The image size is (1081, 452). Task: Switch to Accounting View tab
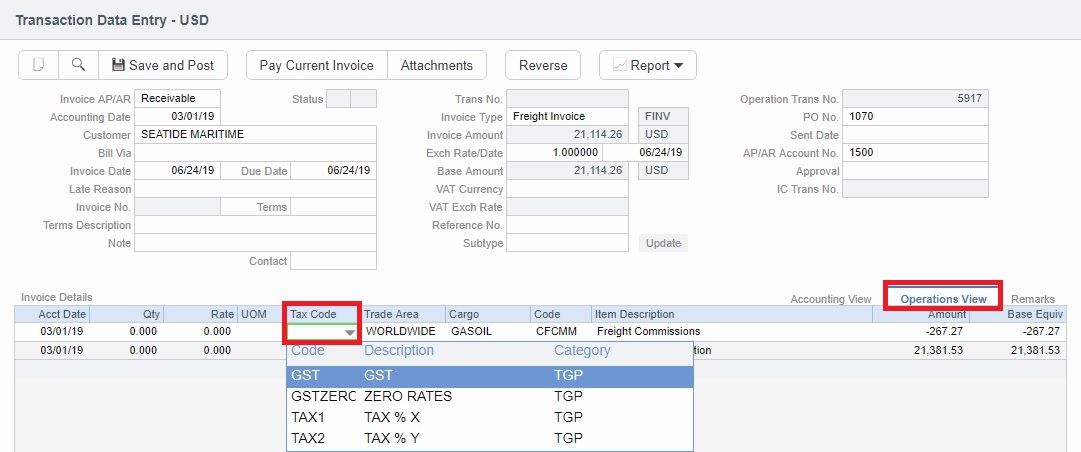[x=830, y=299]
